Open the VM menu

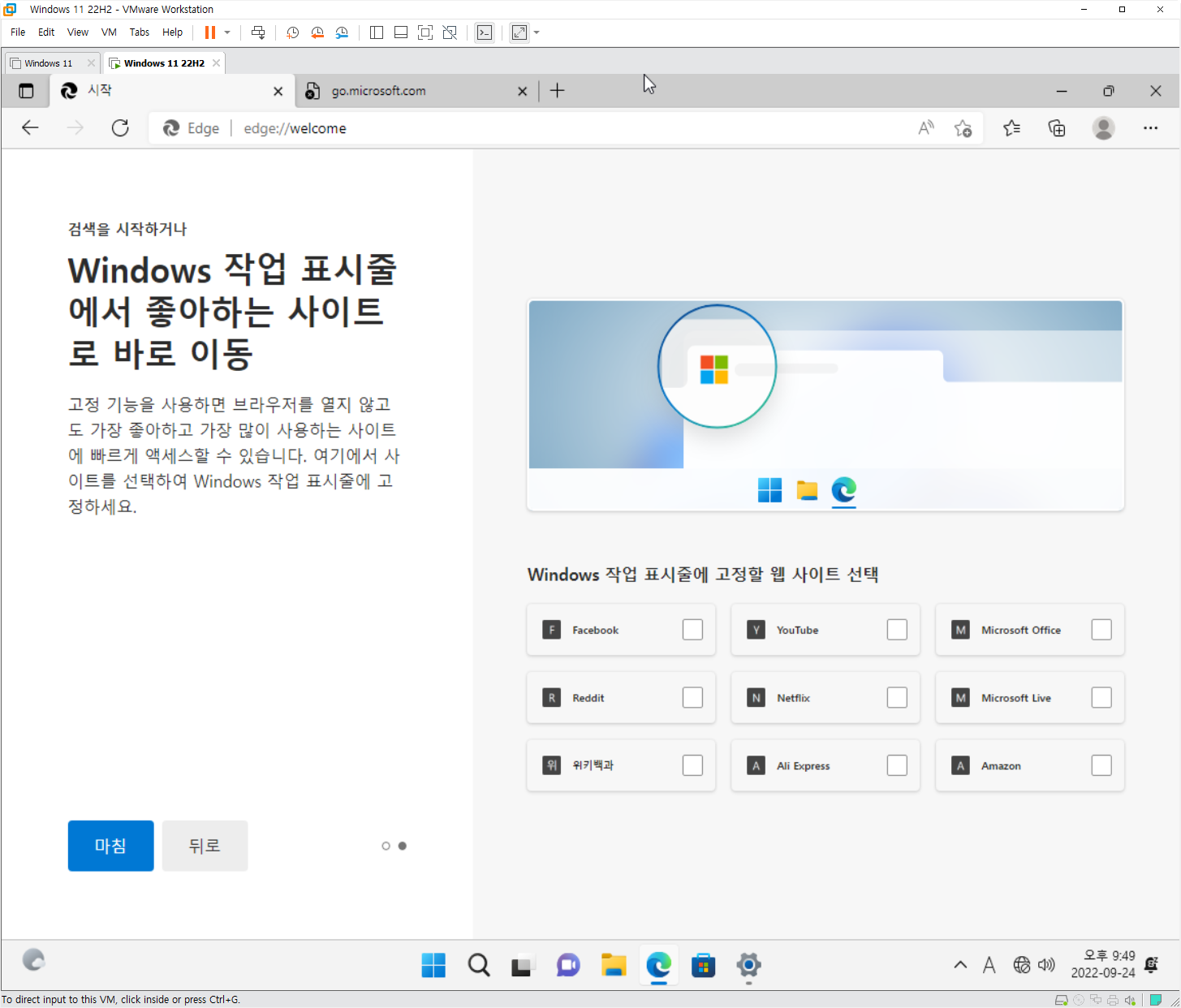tap(109, 32)
